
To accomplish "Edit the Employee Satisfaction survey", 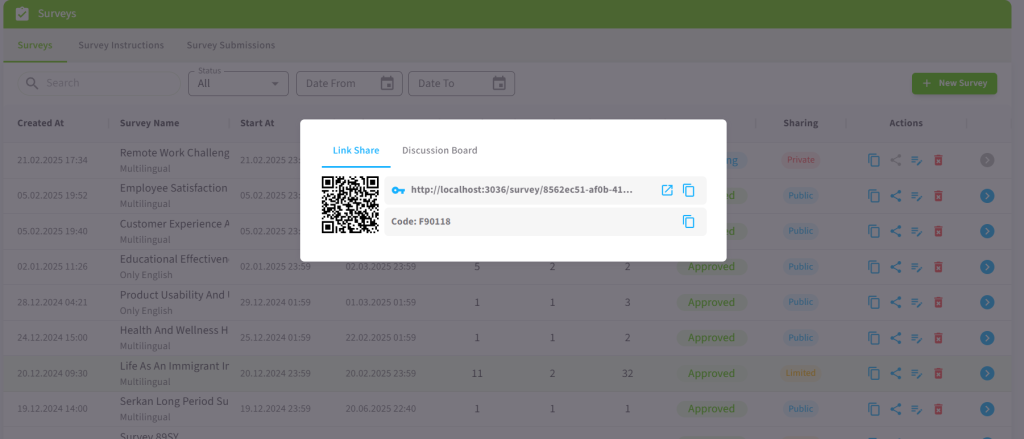I will [x=917, y=195].
